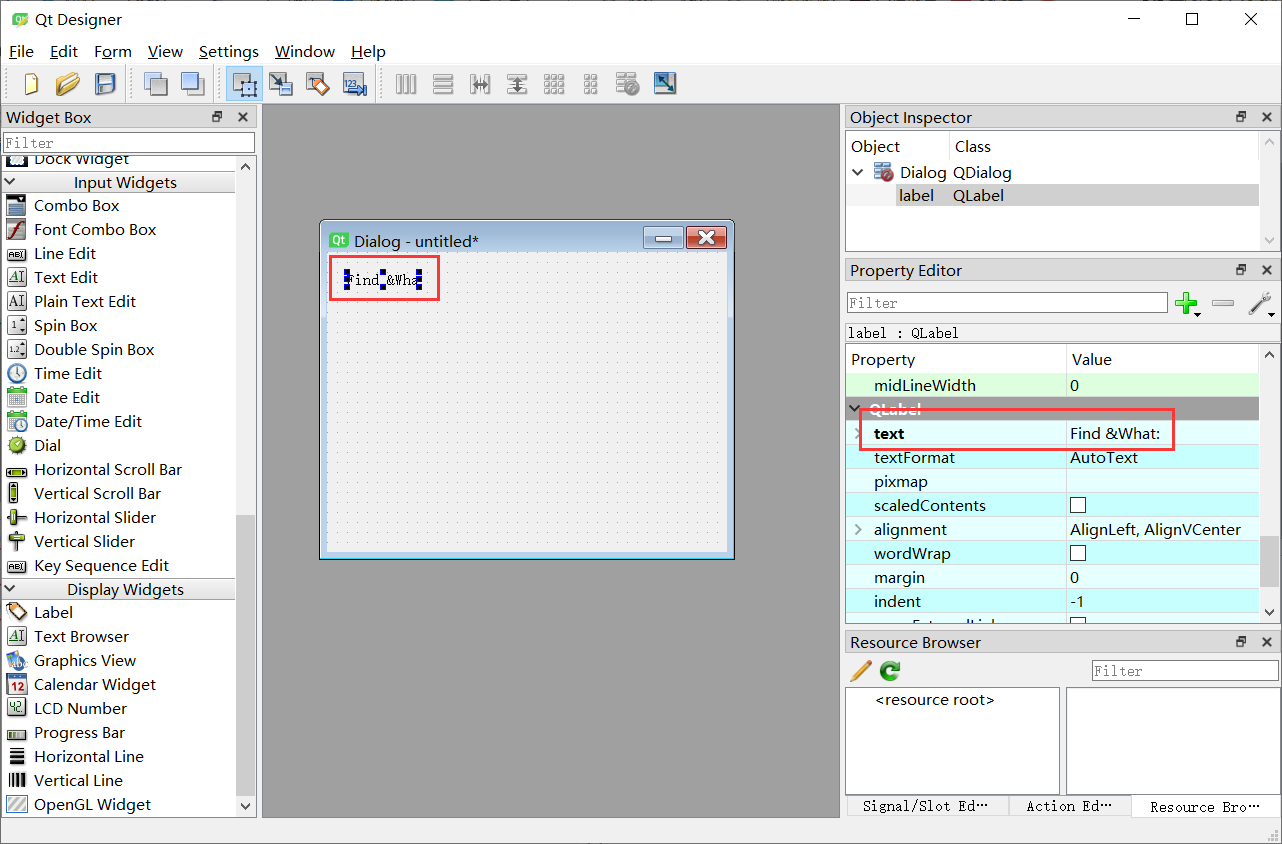Screen dimensions: 1282x844
Task: Lay out horizontally in splitter
Action: [480, 84]
